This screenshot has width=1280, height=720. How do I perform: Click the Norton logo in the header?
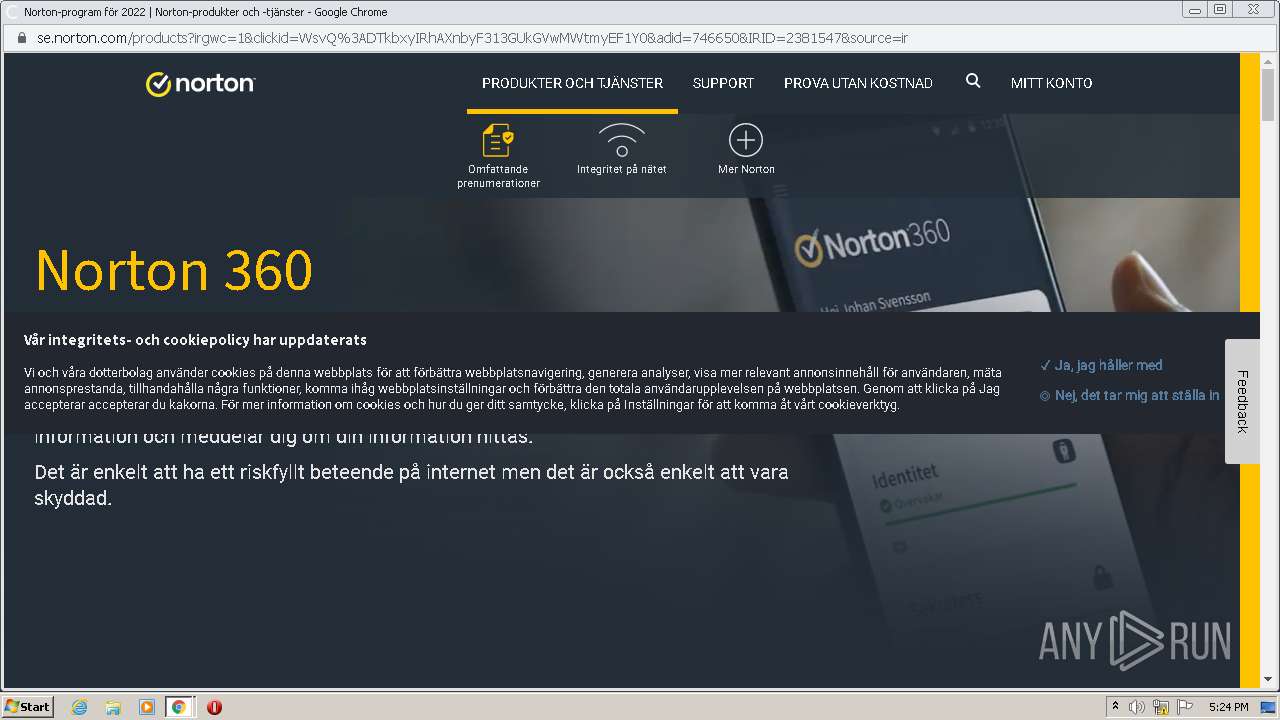click(200, 84)
